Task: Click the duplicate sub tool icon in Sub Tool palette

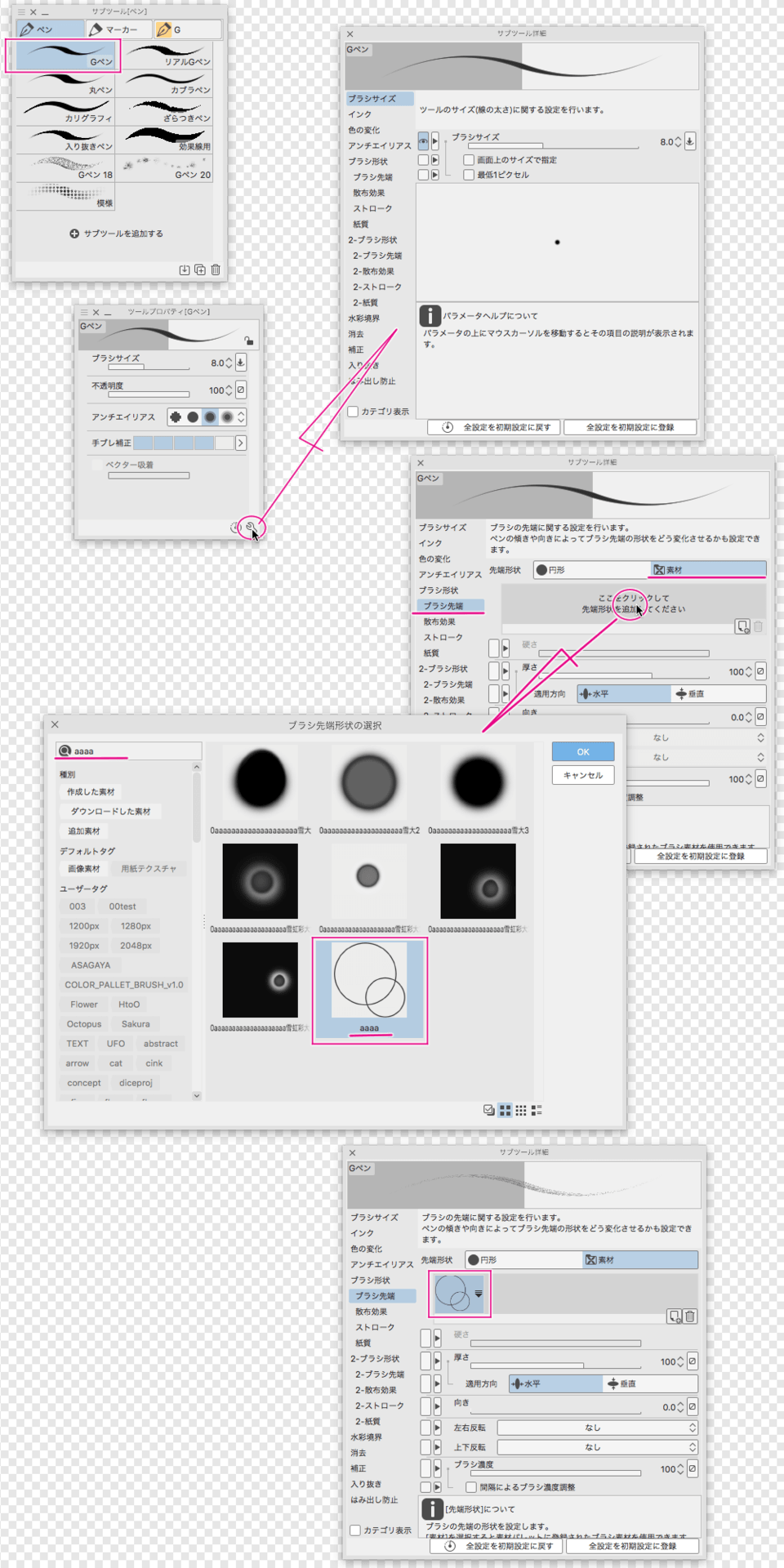Action: point(200,269)
